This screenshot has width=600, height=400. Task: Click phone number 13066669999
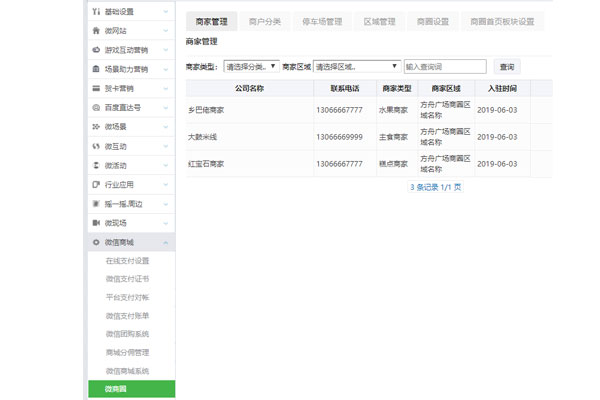click(x=339, y=137)
